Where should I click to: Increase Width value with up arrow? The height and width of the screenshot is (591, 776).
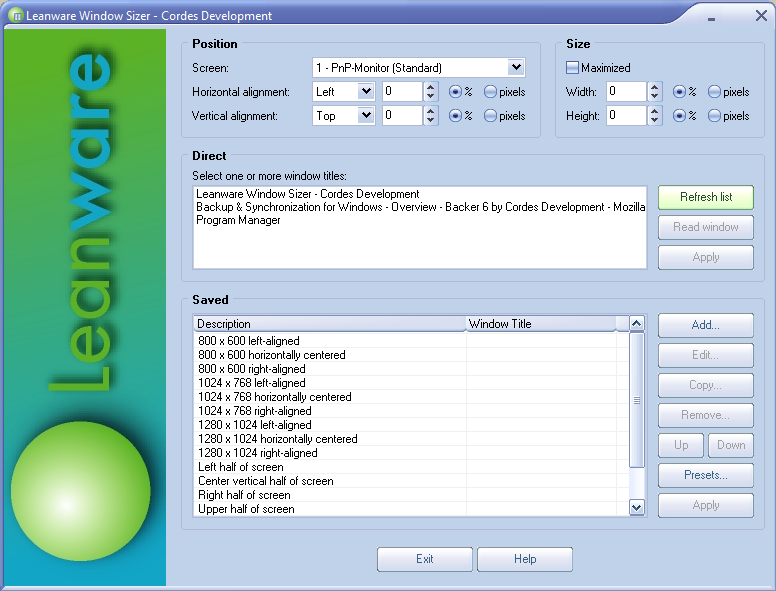click(655, 87)
